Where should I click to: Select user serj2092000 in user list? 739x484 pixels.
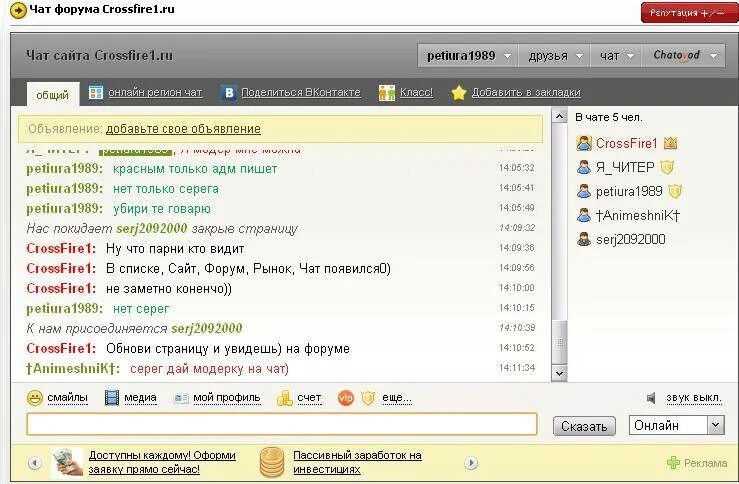tap(631, 239)
